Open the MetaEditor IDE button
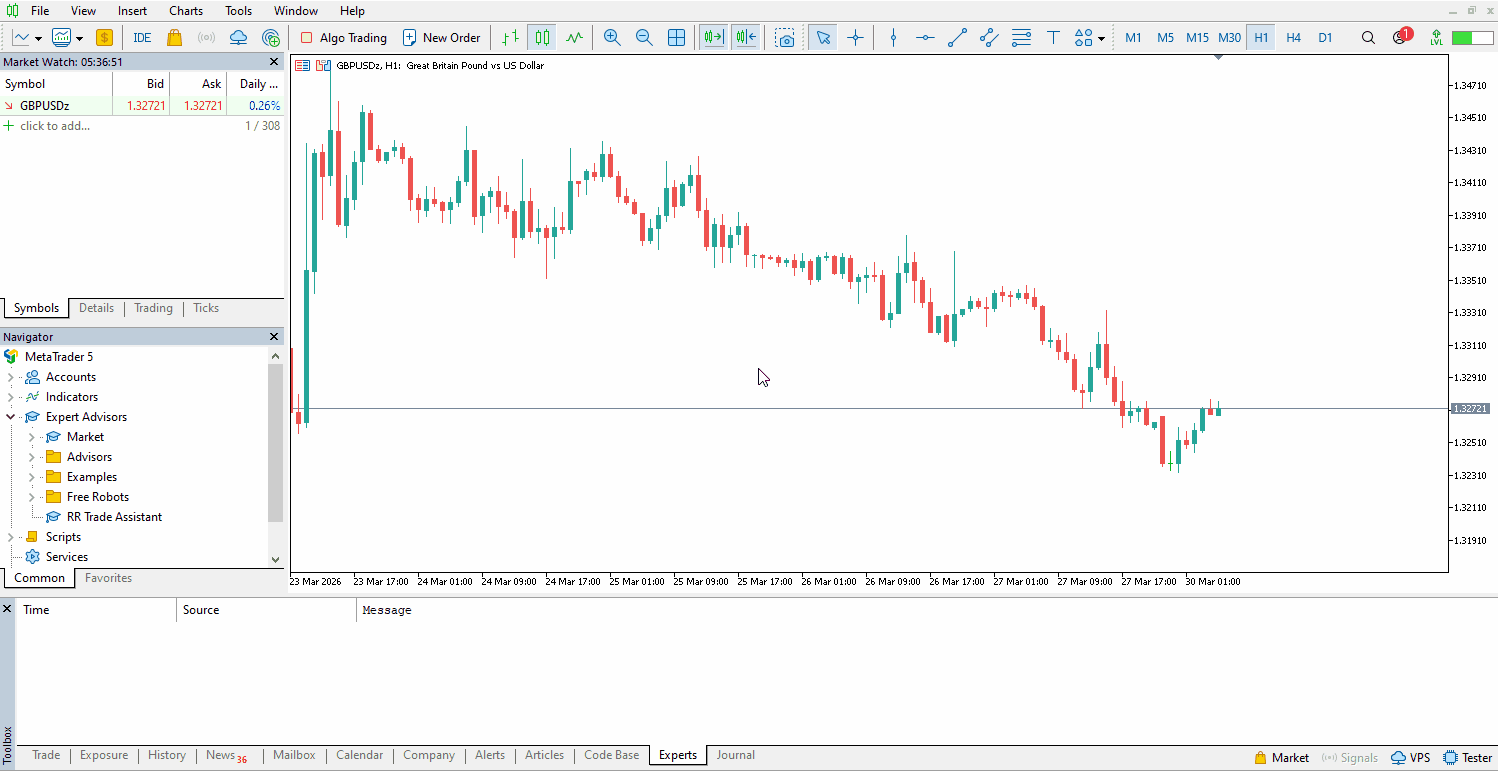Viewport: 1498px width, 771px height. 142,38
